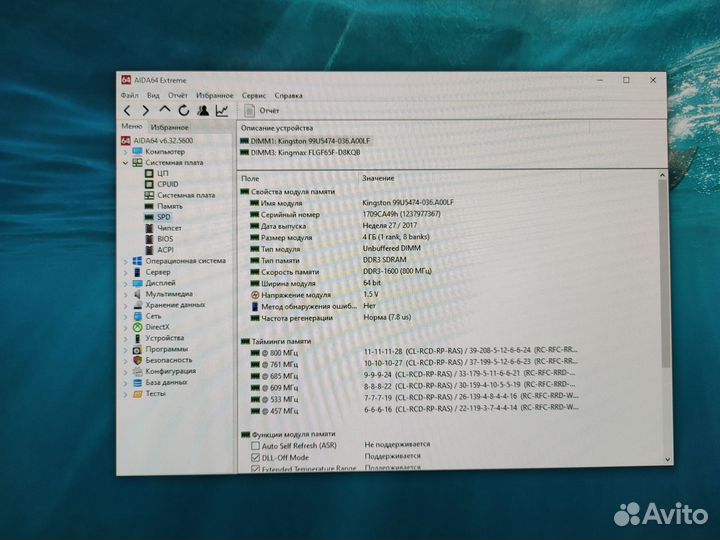
Task: Open the Сервис menu
Action: pos(254,96)
